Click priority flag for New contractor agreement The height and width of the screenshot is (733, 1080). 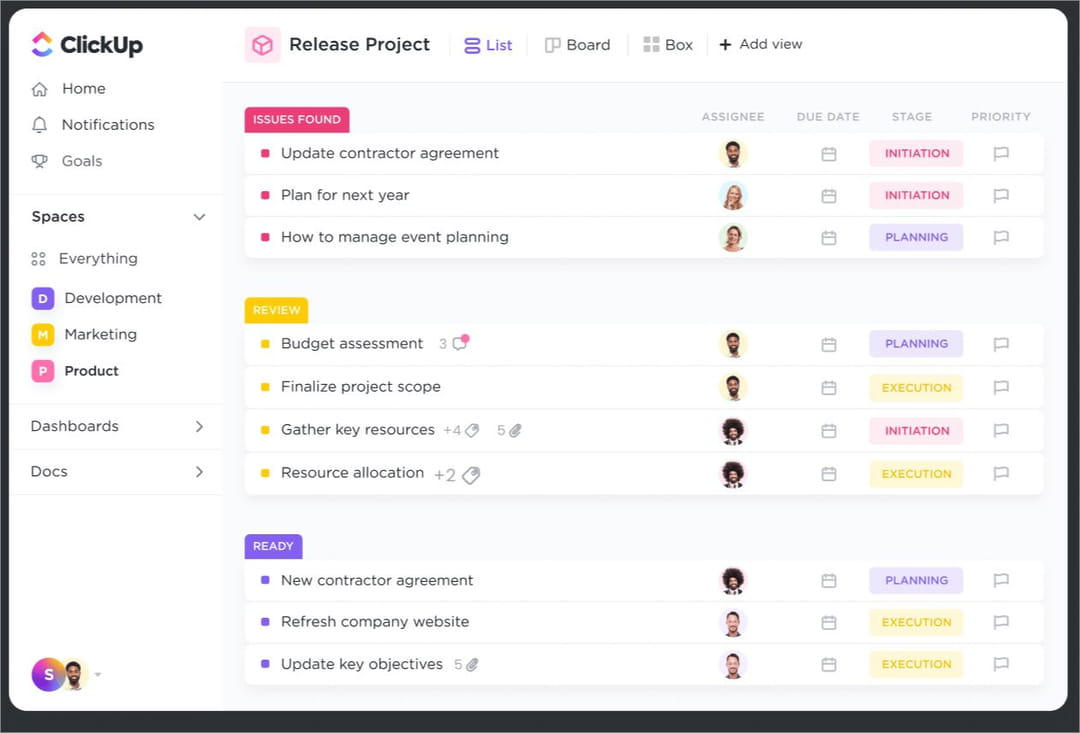(1001, 581)
